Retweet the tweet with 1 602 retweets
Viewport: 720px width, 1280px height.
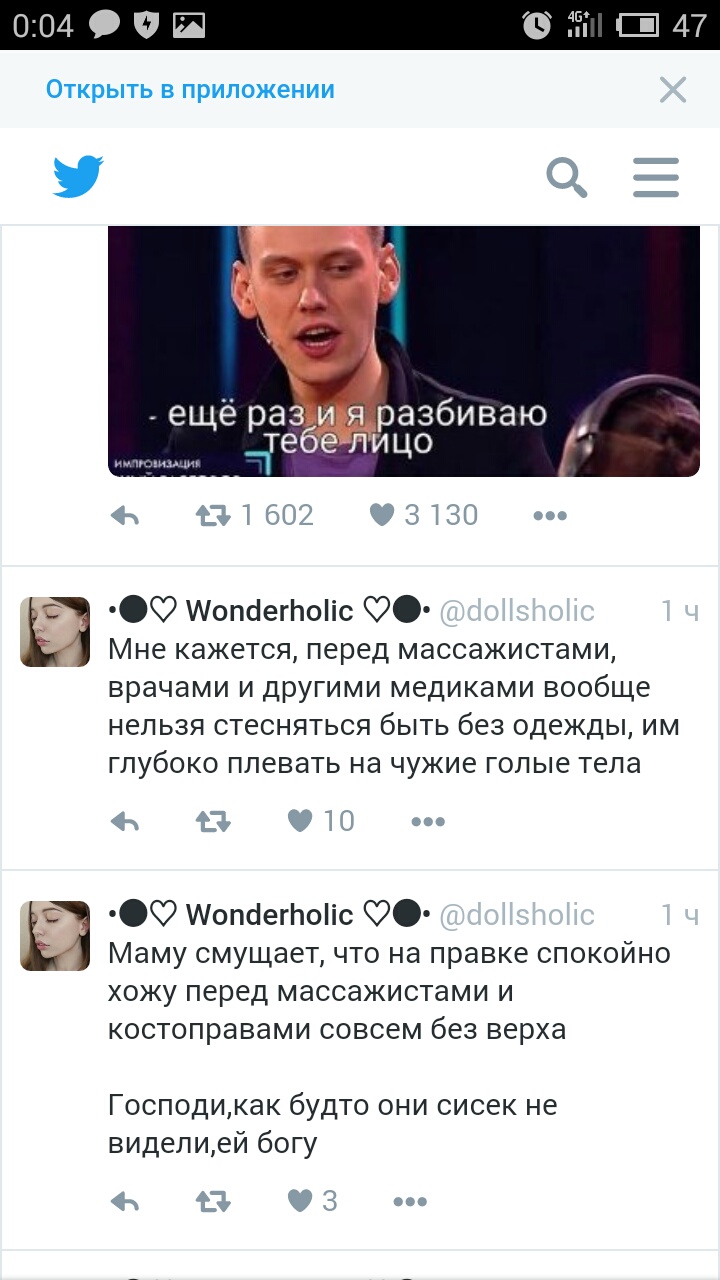pyautogui.click(x=212, y=516)
